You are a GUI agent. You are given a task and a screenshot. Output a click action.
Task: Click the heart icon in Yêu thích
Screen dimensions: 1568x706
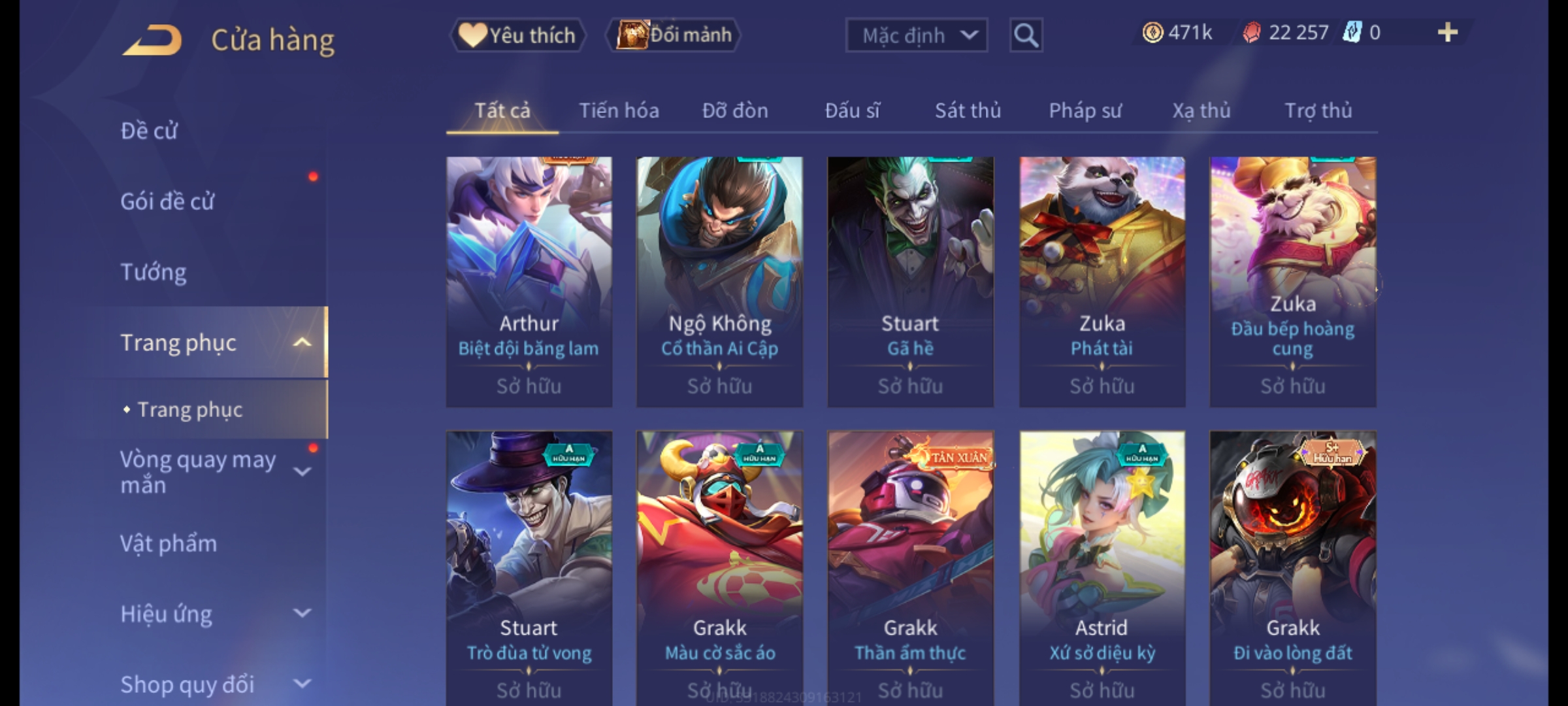click(472, 35)
